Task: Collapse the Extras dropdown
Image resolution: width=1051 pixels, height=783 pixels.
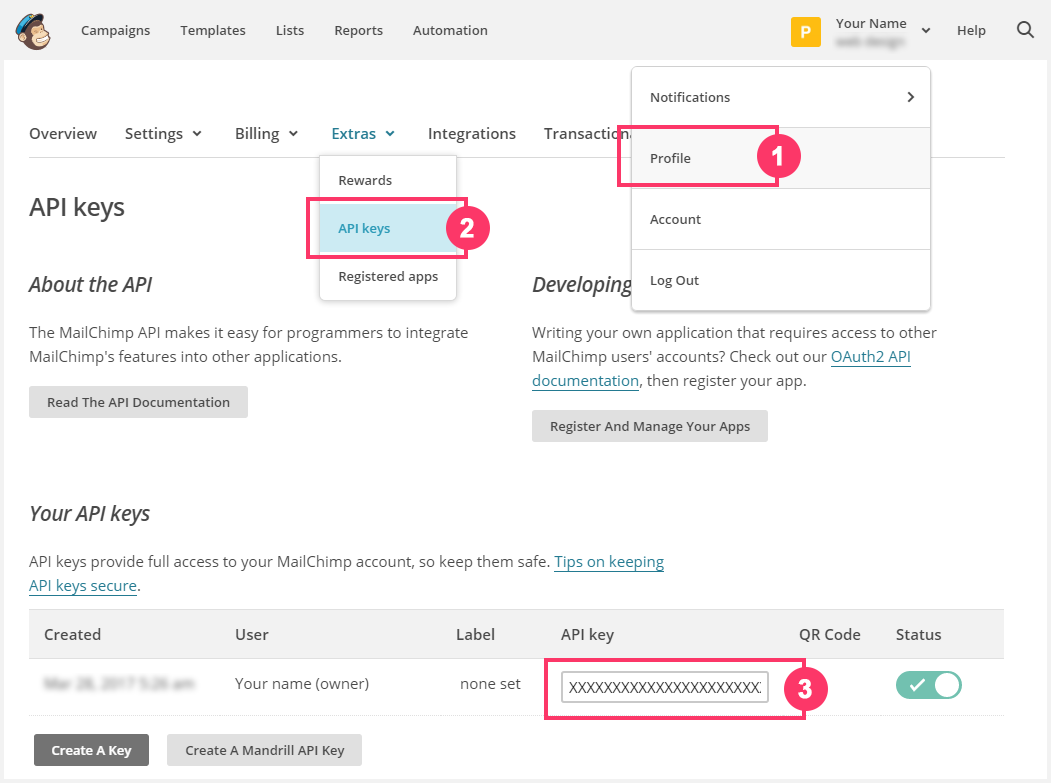Action: [x=363, y=133]
